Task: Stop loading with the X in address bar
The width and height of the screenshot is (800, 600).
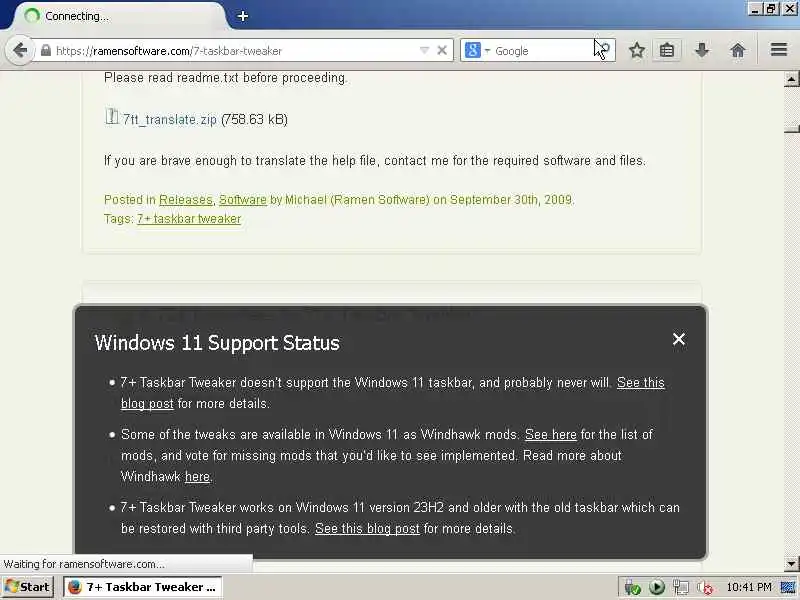Action: [x=442, y=50]
